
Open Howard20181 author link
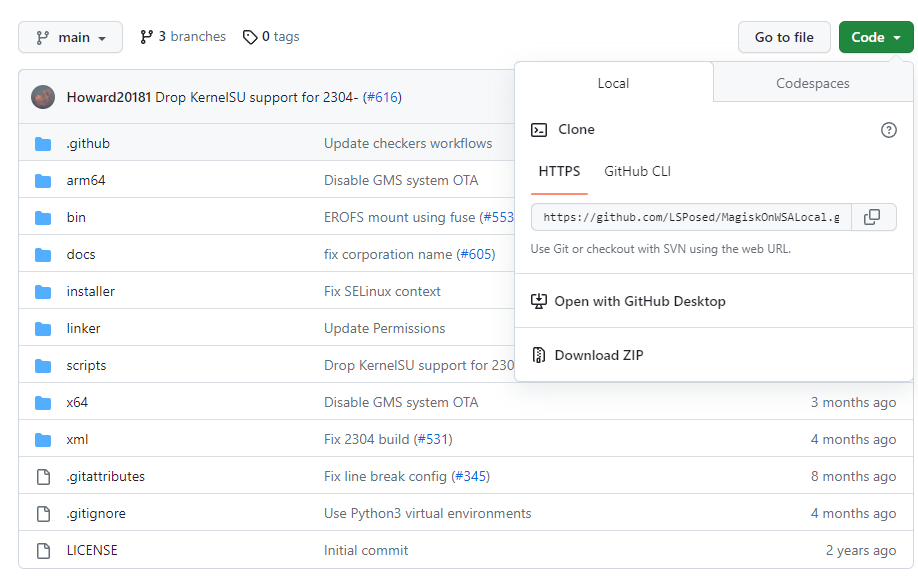coord(109,97)
